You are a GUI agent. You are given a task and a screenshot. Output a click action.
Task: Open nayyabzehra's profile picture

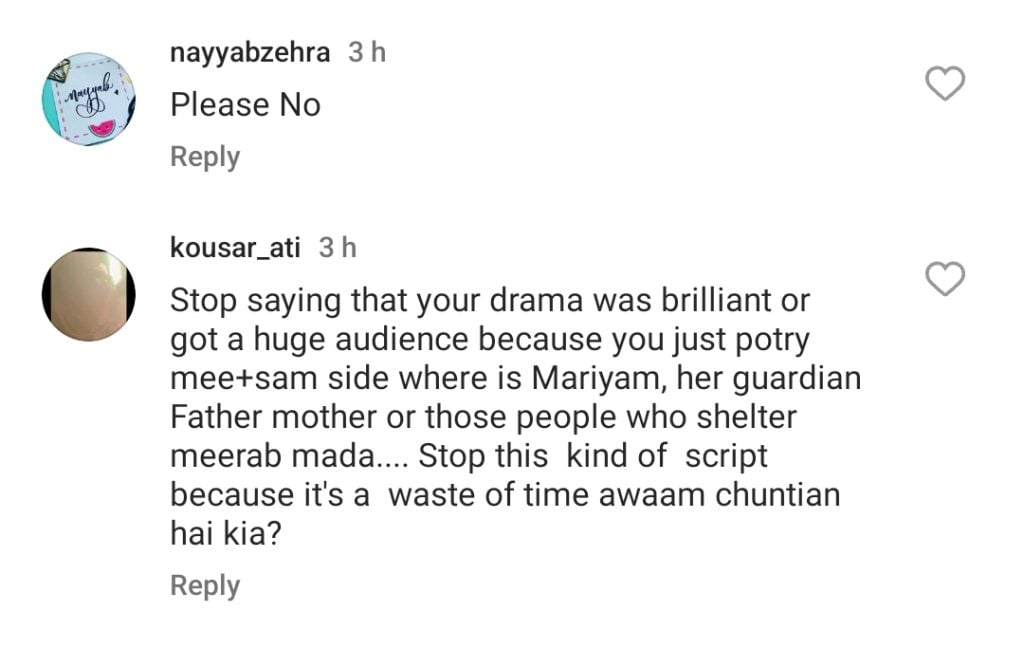coord(88,100)
